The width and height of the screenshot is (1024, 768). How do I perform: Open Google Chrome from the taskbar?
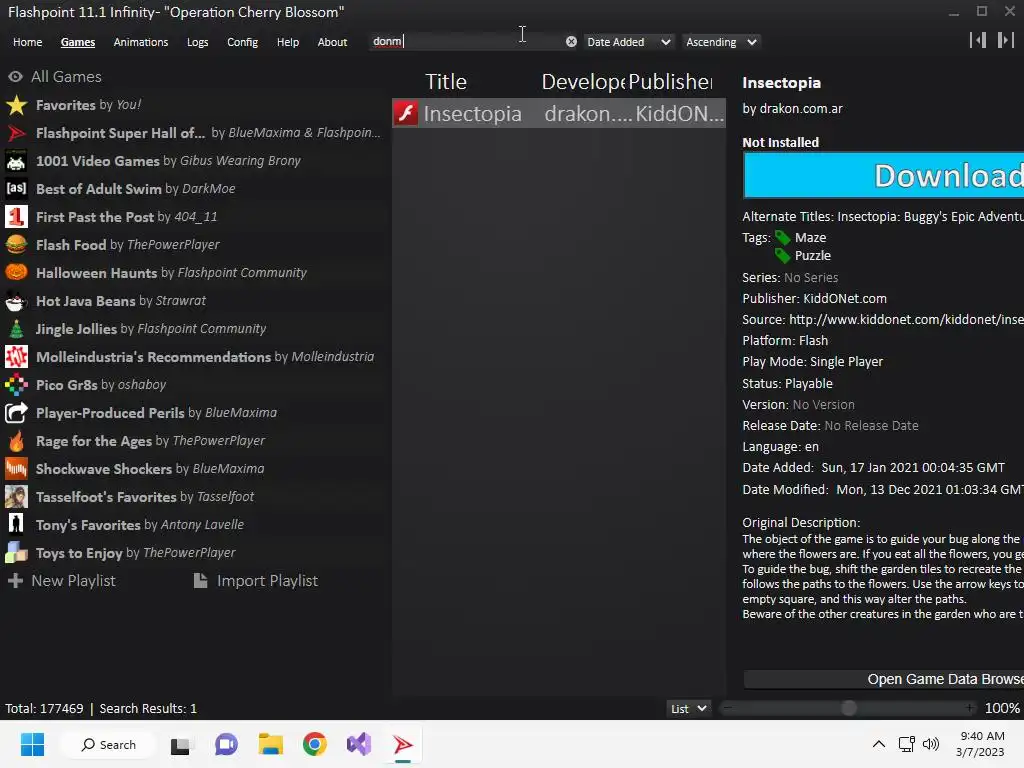pos(314,744)
